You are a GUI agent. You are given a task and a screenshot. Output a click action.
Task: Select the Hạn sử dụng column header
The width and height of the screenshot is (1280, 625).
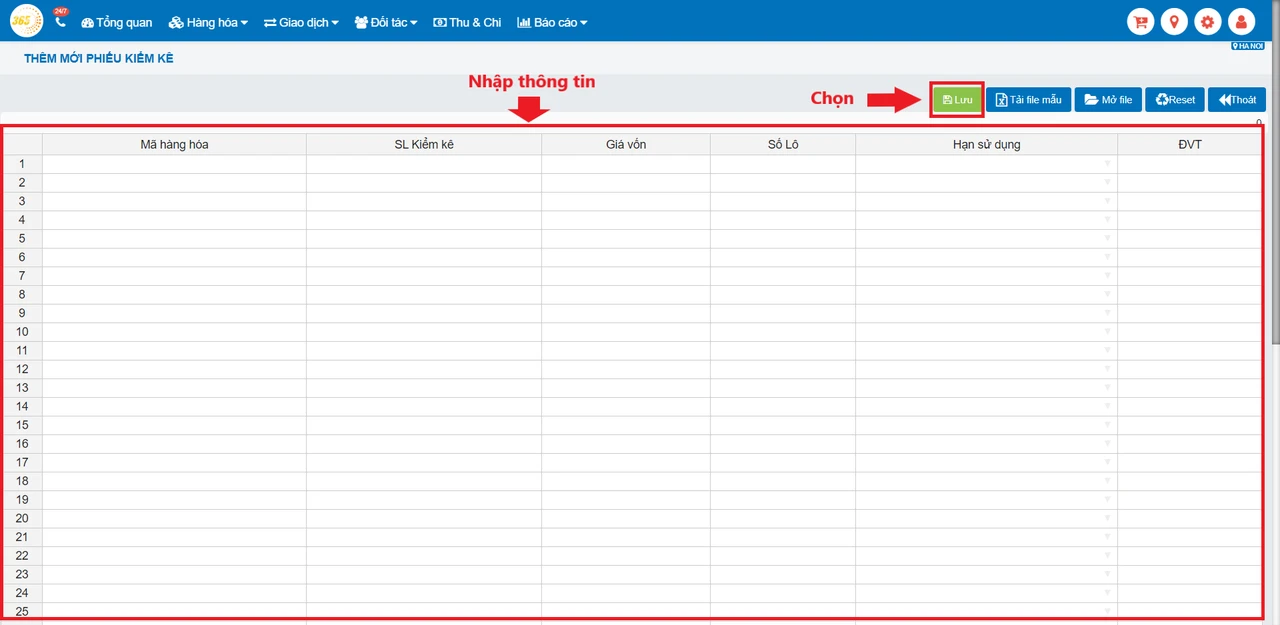point(986,144)
